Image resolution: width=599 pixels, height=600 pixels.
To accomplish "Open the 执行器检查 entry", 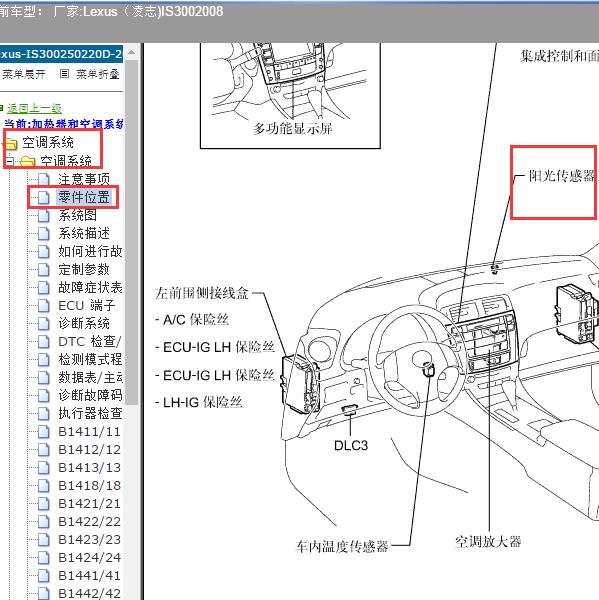I will click(x=90, y=413).
